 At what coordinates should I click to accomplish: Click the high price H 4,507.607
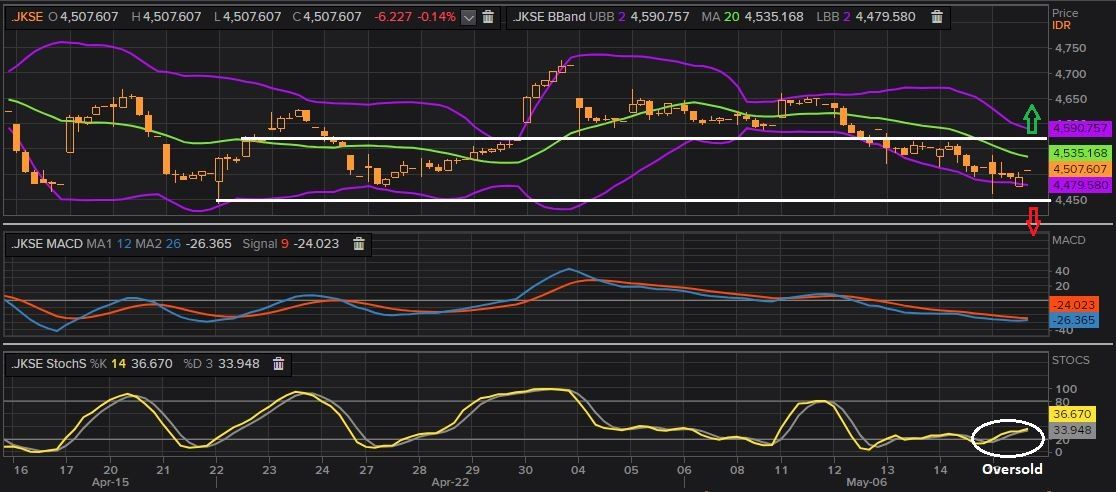pos(169,17)
